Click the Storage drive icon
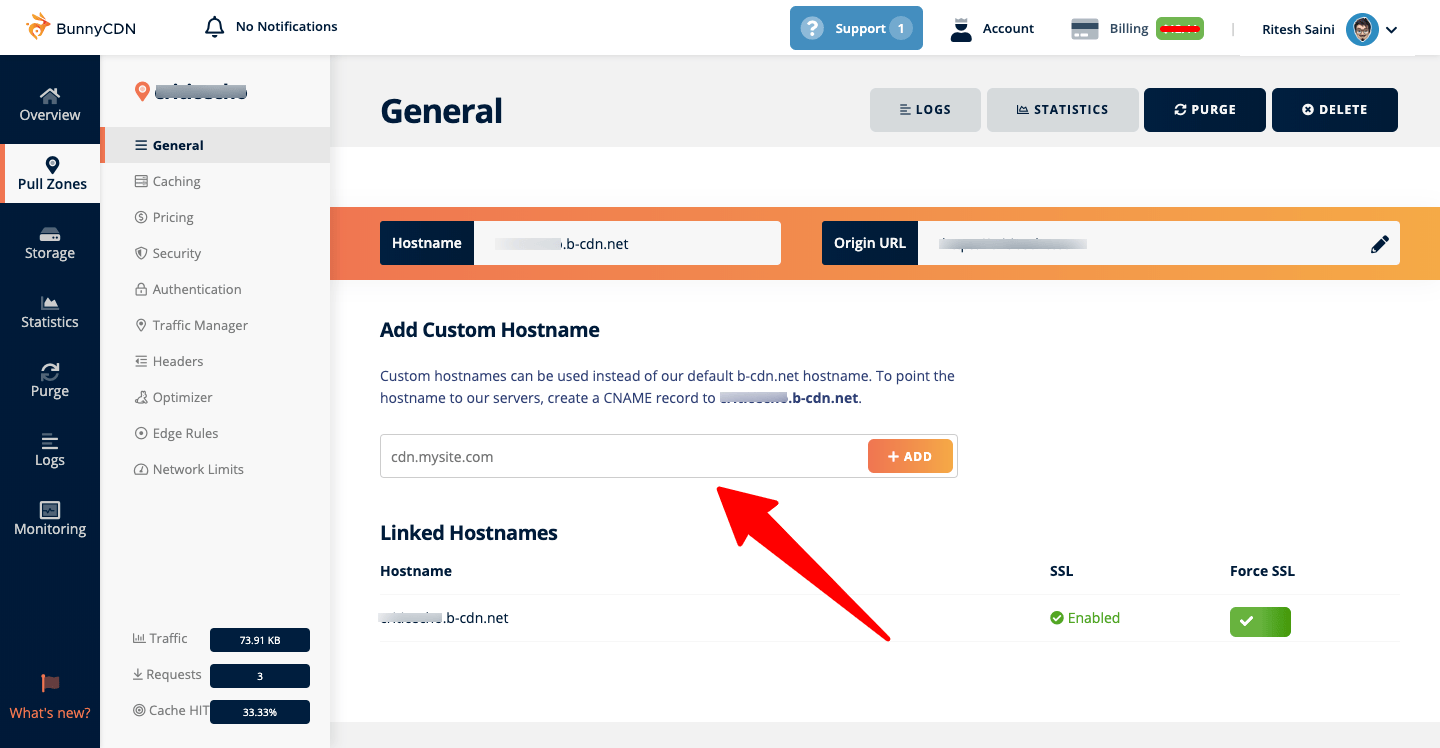1440x748 pixels. (x=50, y=235)
